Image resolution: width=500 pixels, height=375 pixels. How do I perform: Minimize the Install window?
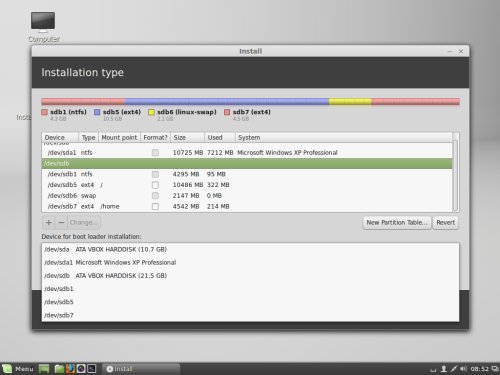tap(450, 51)
